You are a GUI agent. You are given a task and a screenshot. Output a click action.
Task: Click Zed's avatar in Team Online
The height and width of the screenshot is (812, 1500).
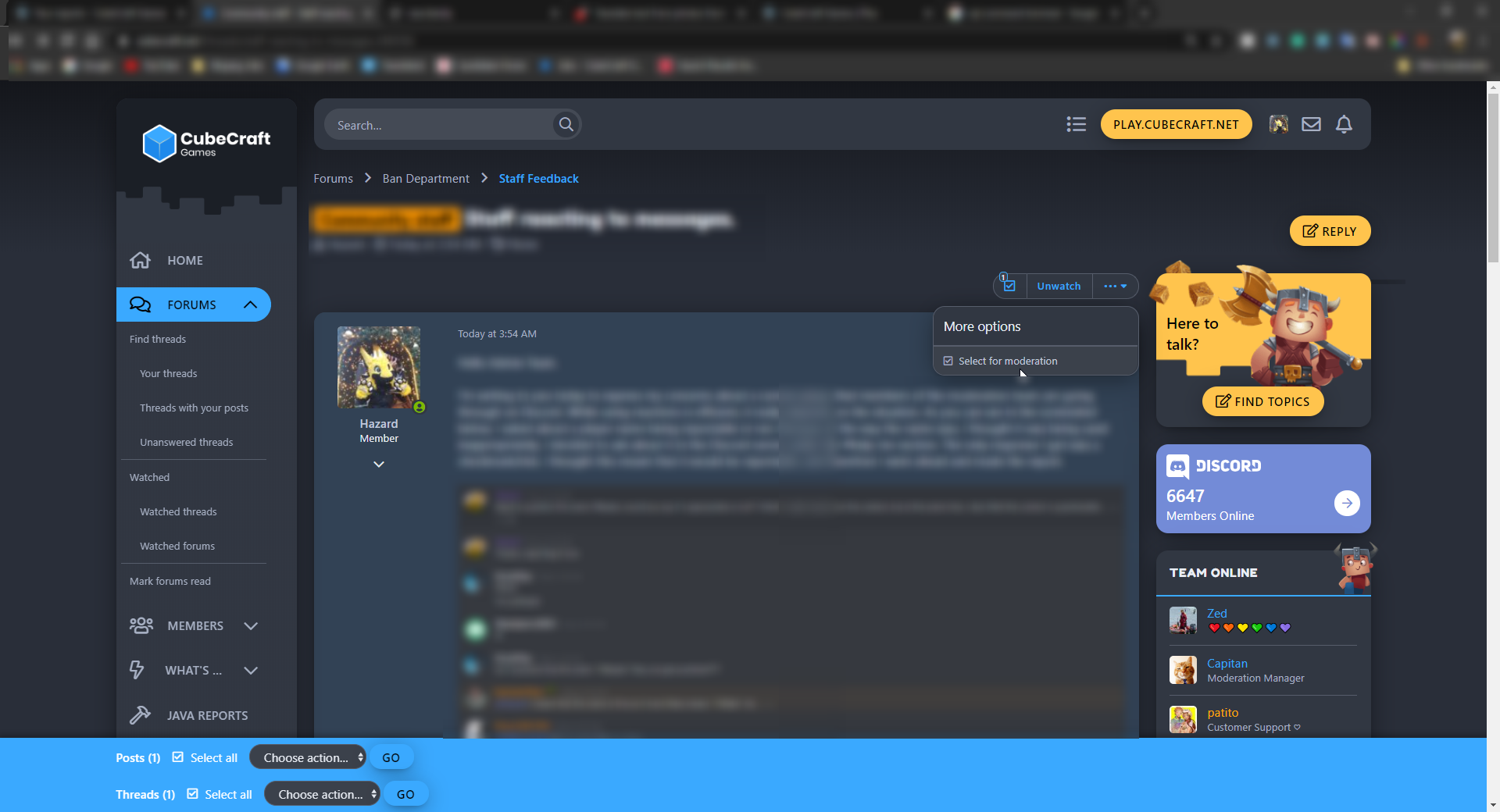(x=1183, y=621)
